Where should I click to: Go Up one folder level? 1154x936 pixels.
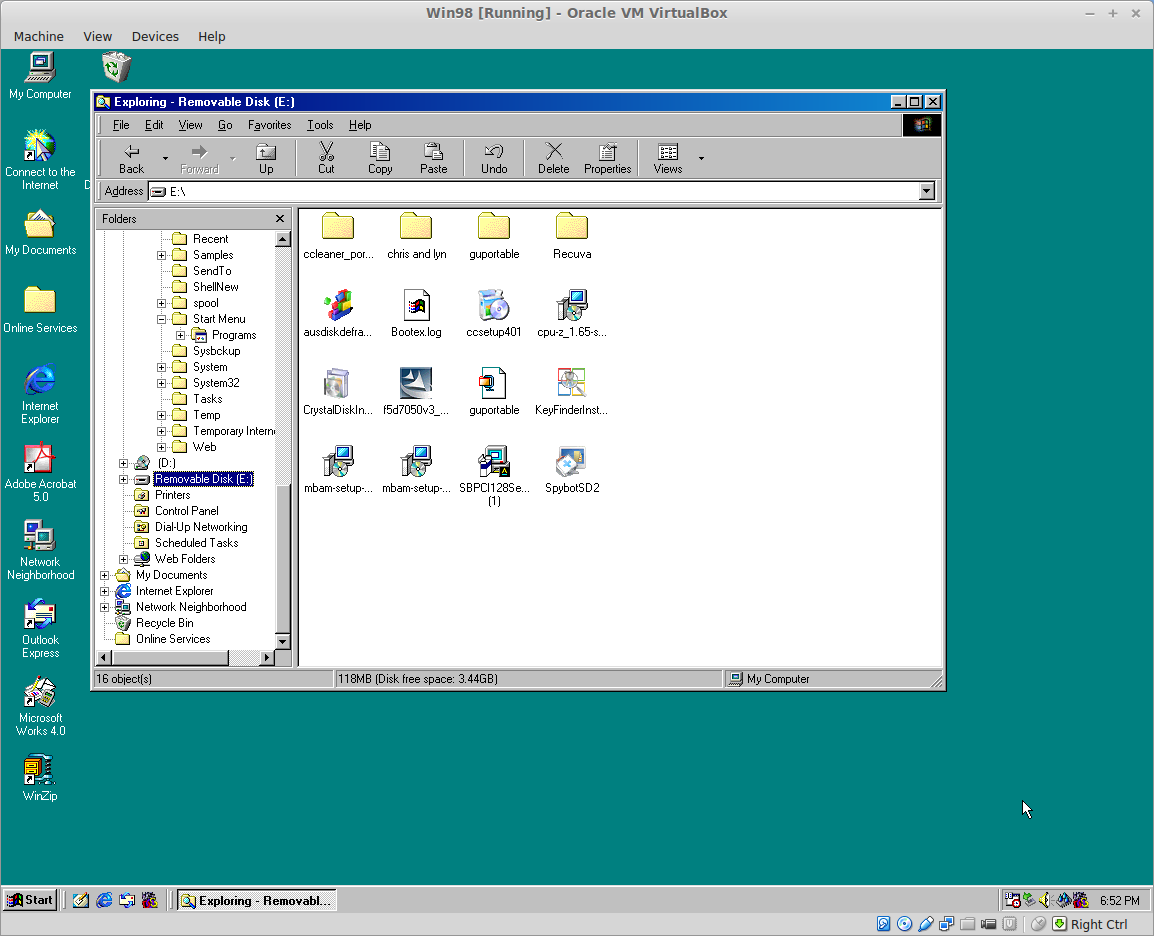(266, 159)
